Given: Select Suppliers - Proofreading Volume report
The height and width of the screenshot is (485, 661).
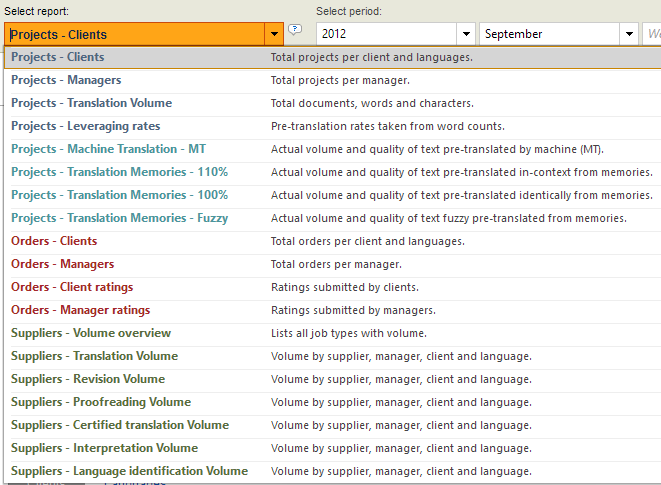Looking at the screenshot, I should pyautogui.click(x=101, y=402).
